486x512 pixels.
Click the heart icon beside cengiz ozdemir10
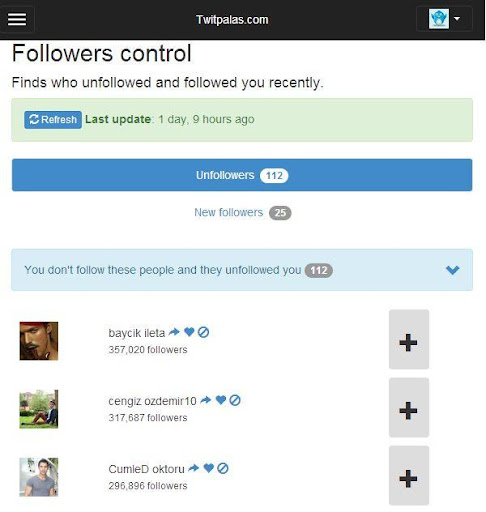click(x=221, y=400)
